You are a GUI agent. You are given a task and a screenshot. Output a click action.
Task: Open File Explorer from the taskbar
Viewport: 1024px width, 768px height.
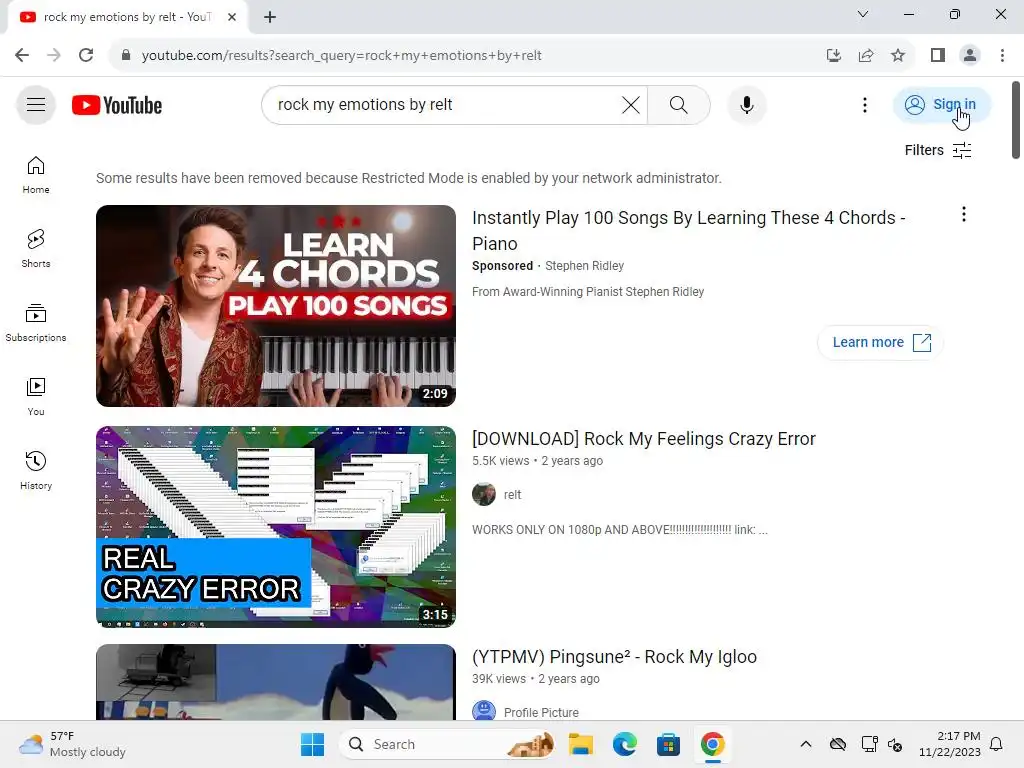[x=581, y=744]
